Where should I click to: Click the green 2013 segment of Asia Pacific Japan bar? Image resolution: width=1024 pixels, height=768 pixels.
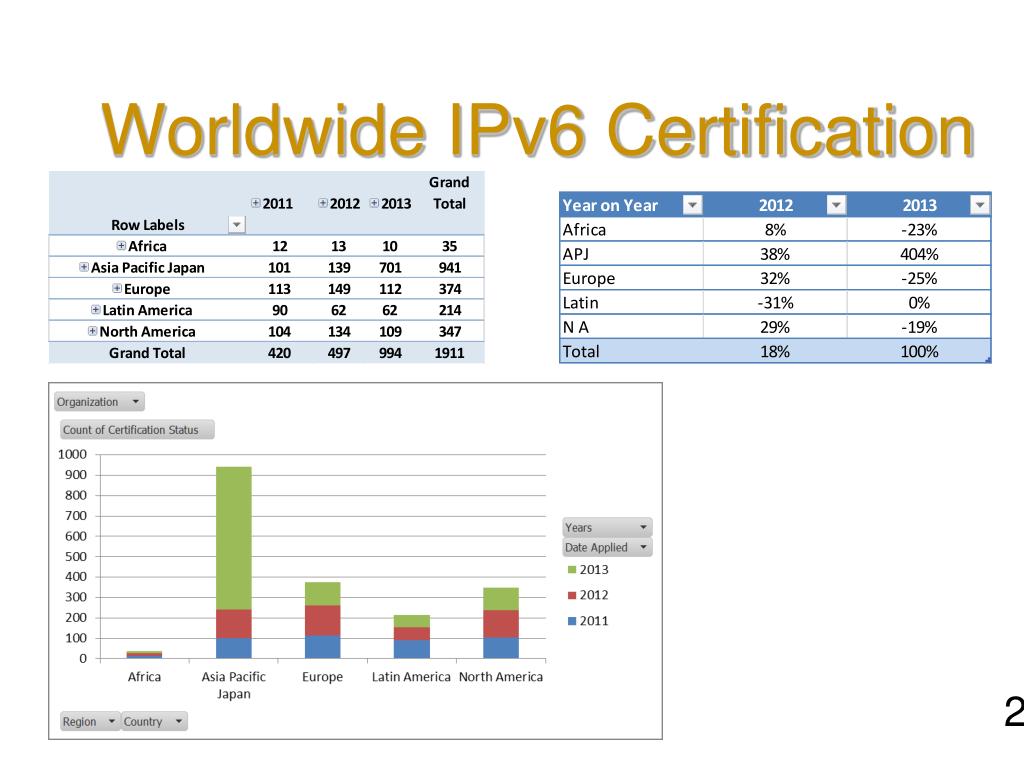tap(234, 538)
